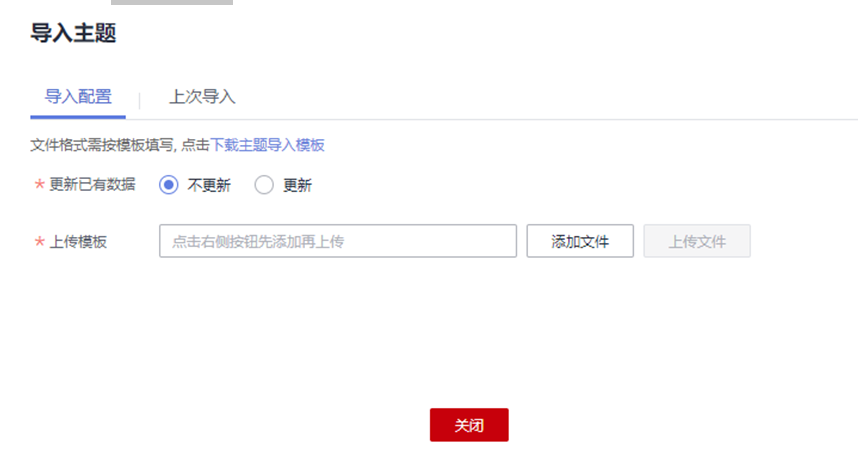This screenshot has width=858, height=473.
Task: Click red asterisk beside 上传模板
Action: point(39,241)
